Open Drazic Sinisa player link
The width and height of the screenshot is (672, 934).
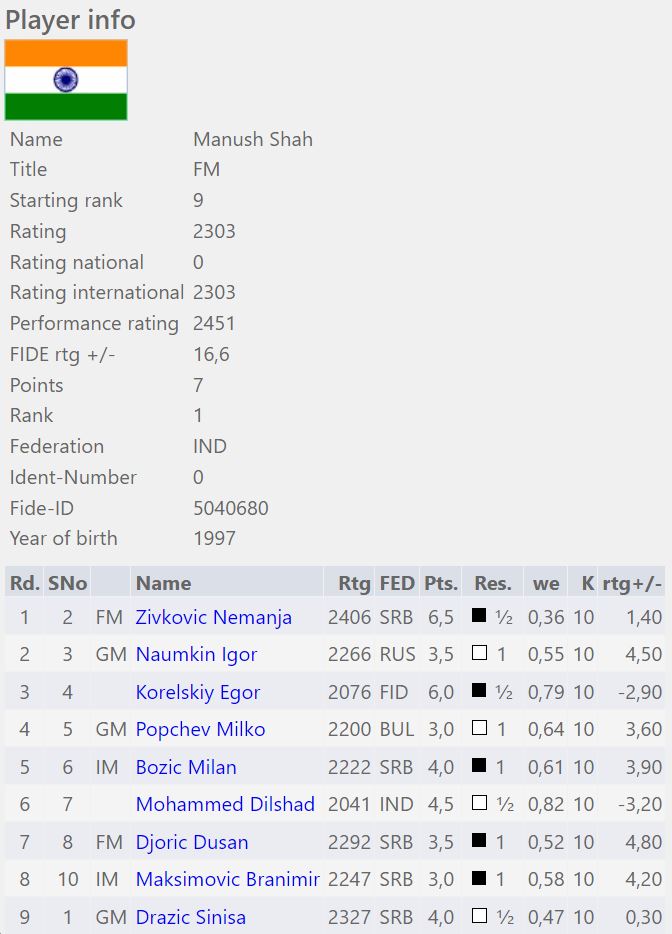[x=190, y=917]
